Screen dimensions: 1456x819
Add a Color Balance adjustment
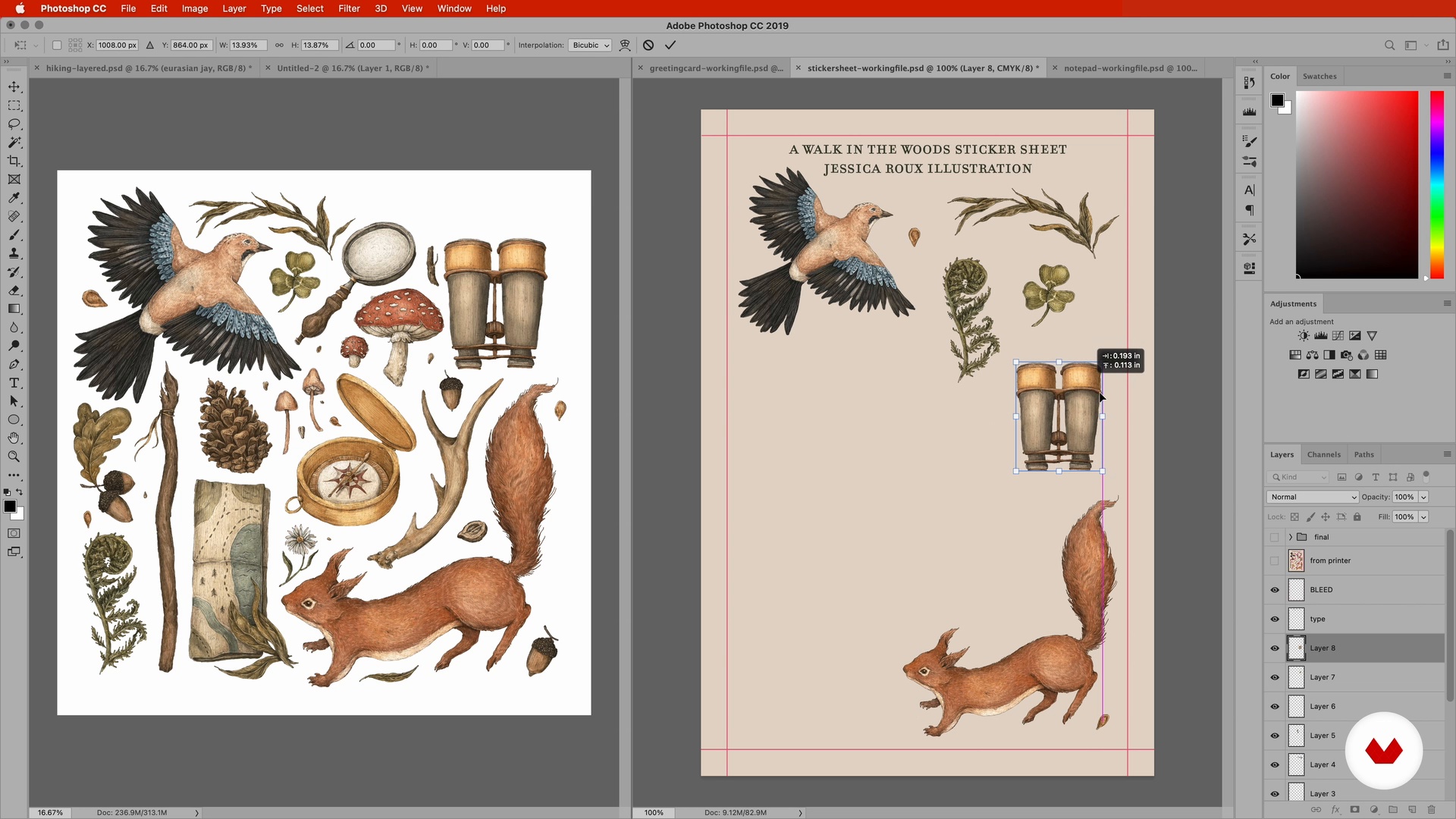(x=1313, y=355)
